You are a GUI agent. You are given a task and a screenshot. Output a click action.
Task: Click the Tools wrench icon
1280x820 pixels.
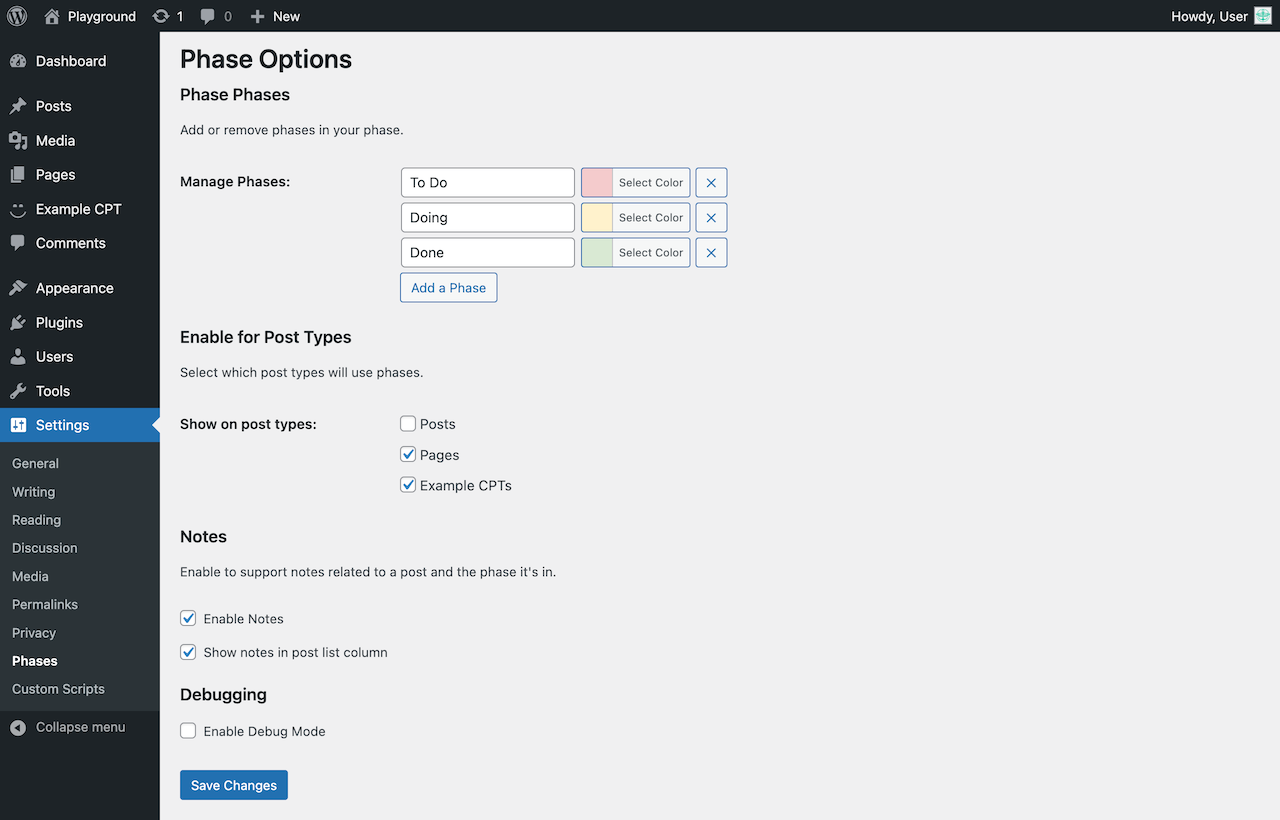point(18,391)
